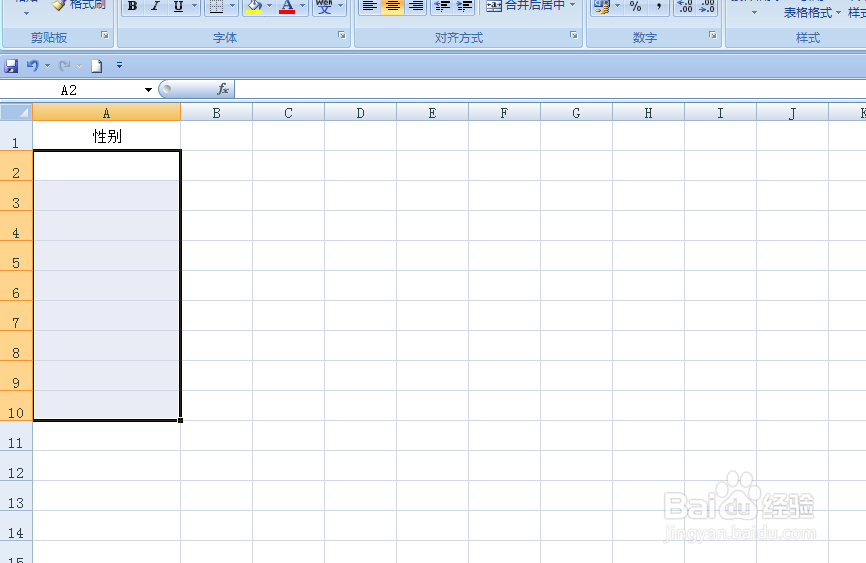The width and height of the screenshot is (866, 563).
Task: Apply accounting number format icon
Action: tap(602, 7)
